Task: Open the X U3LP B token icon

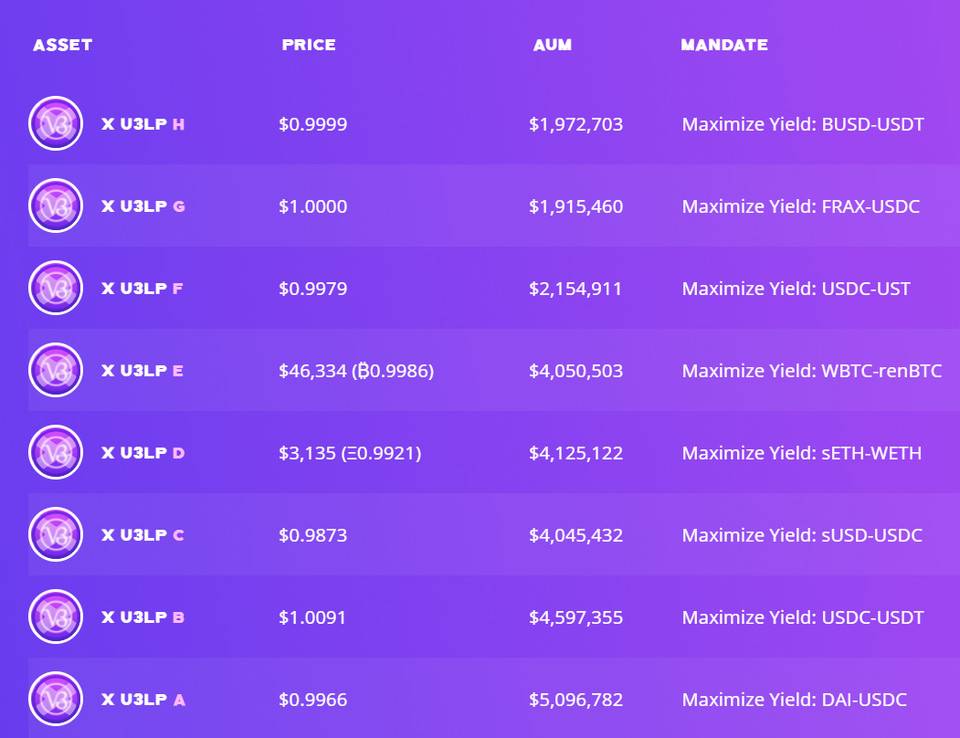Action: [56, 617]
